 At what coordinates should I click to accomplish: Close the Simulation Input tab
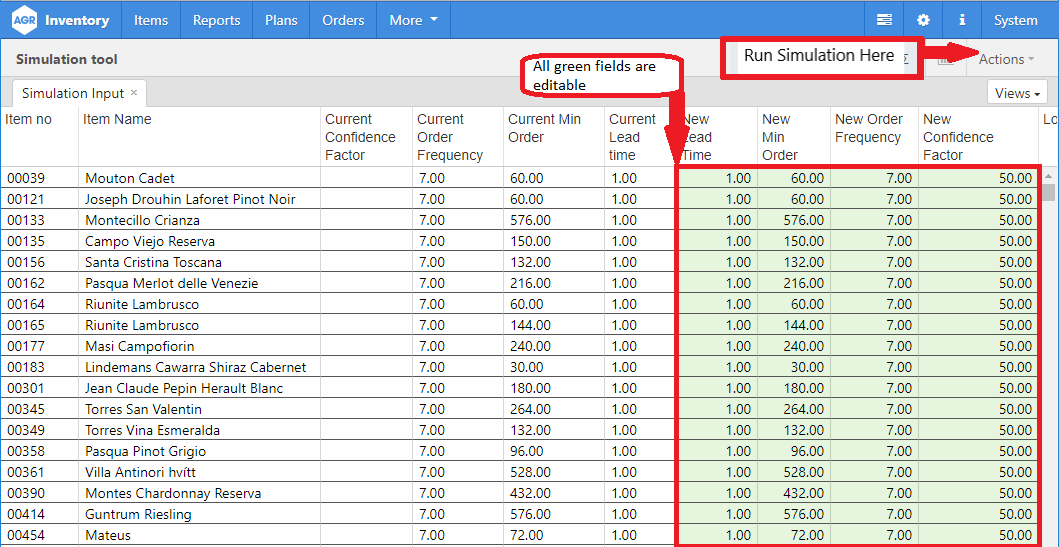(x=134, y=93)
